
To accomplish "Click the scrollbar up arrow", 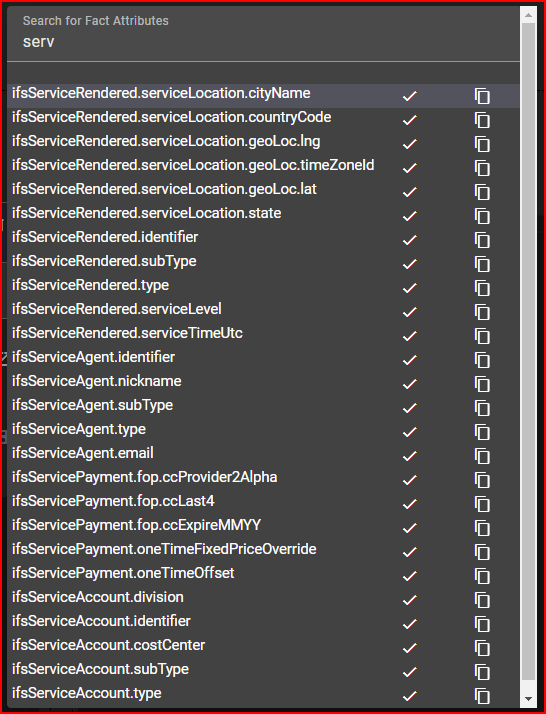I will (x=528, y=15).
